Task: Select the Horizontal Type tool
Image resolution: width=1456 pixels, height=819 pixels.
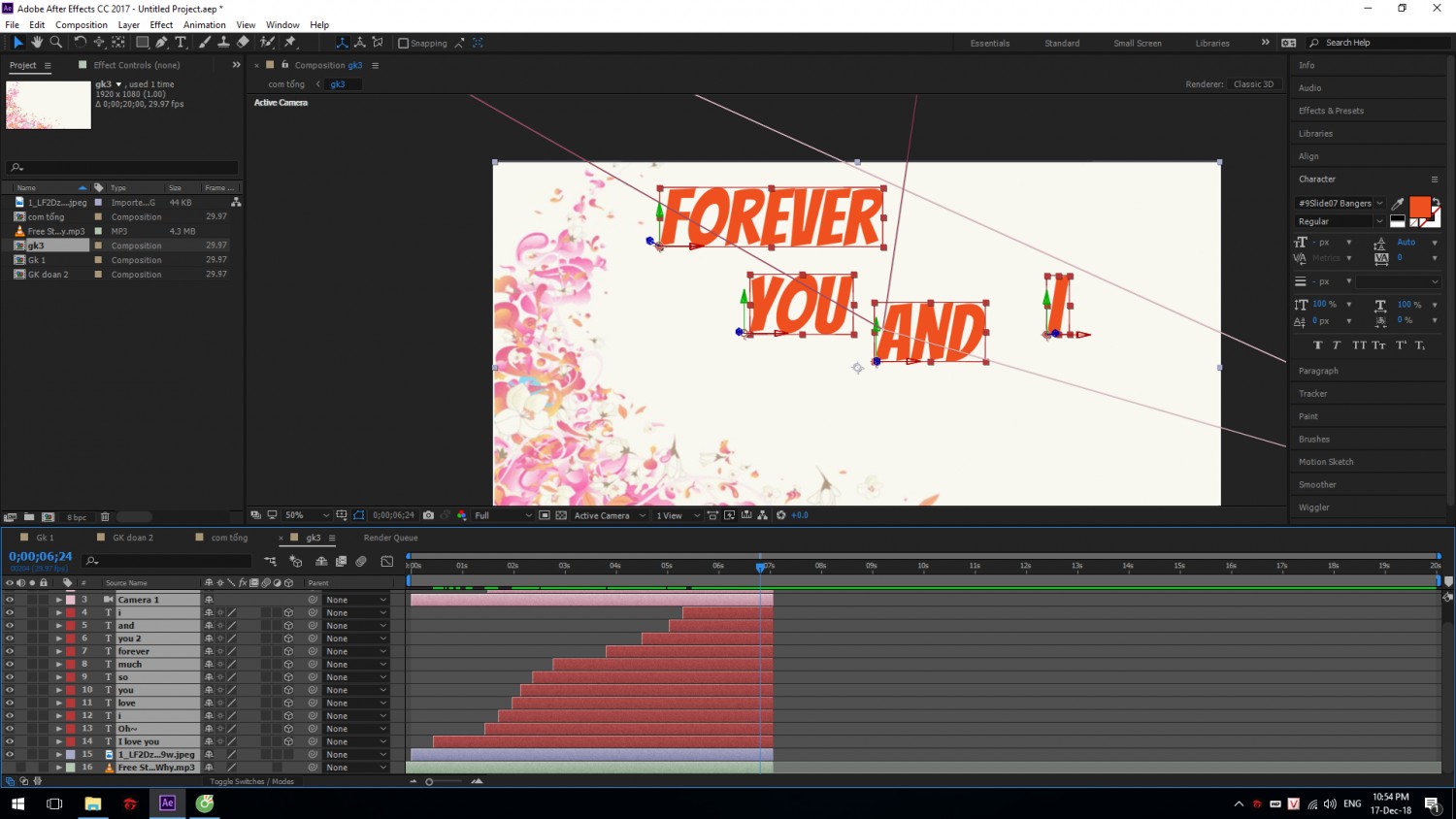Action: pyautogui.click(x=181, y=43)
